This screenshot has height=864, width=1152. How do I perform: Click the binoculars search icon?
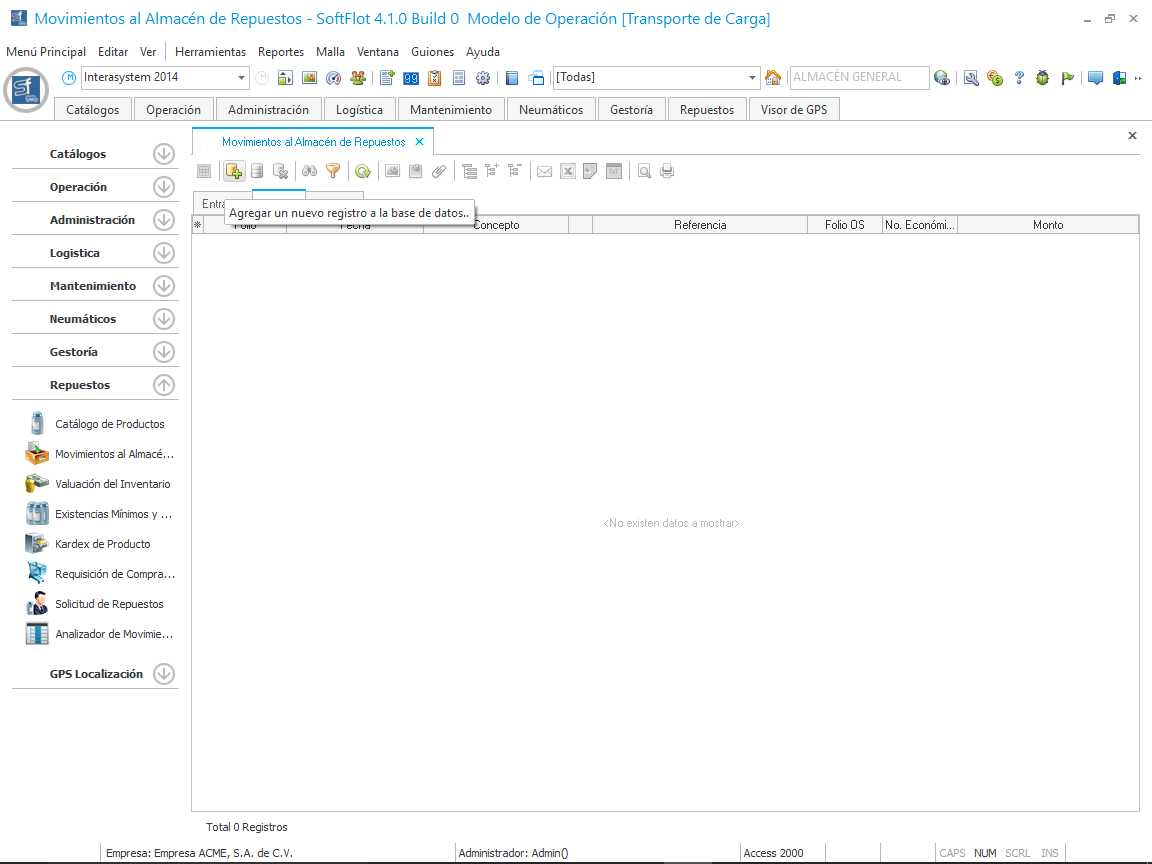click(x=310, y=171)
